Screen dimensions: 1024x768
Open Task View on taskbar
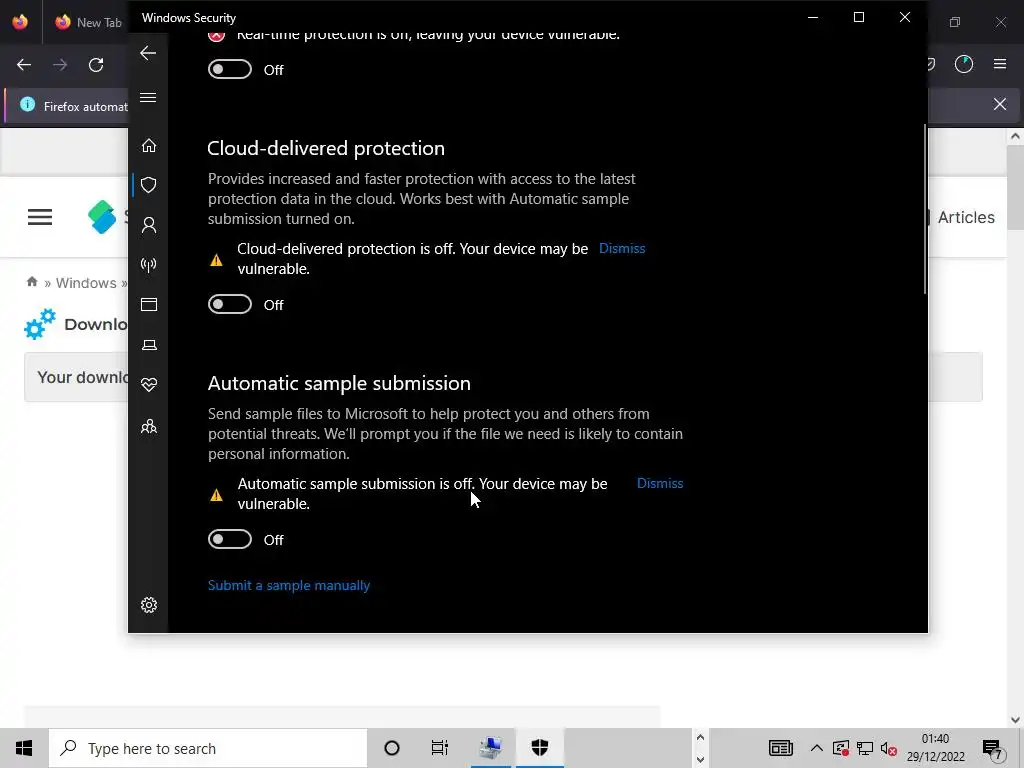click(440, 748)
